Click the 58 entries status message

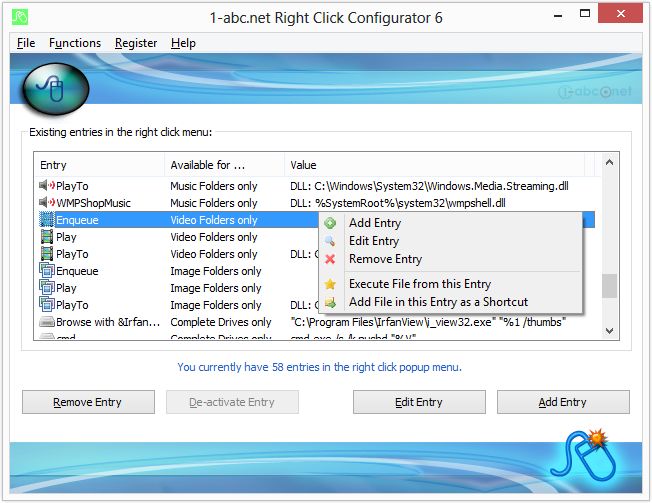(319, 367)
